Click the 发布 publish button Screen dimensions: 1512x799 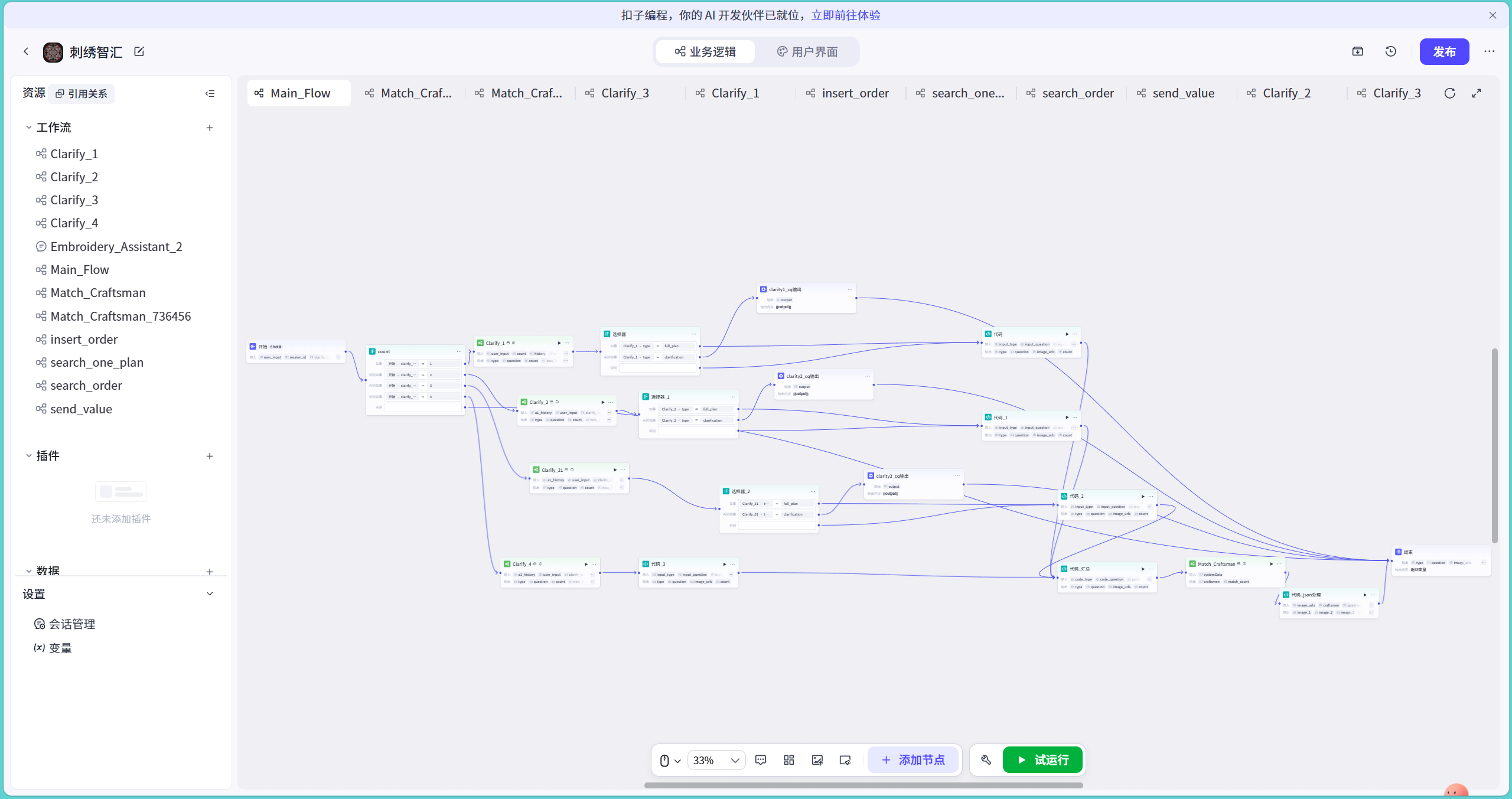[1445, 52]
